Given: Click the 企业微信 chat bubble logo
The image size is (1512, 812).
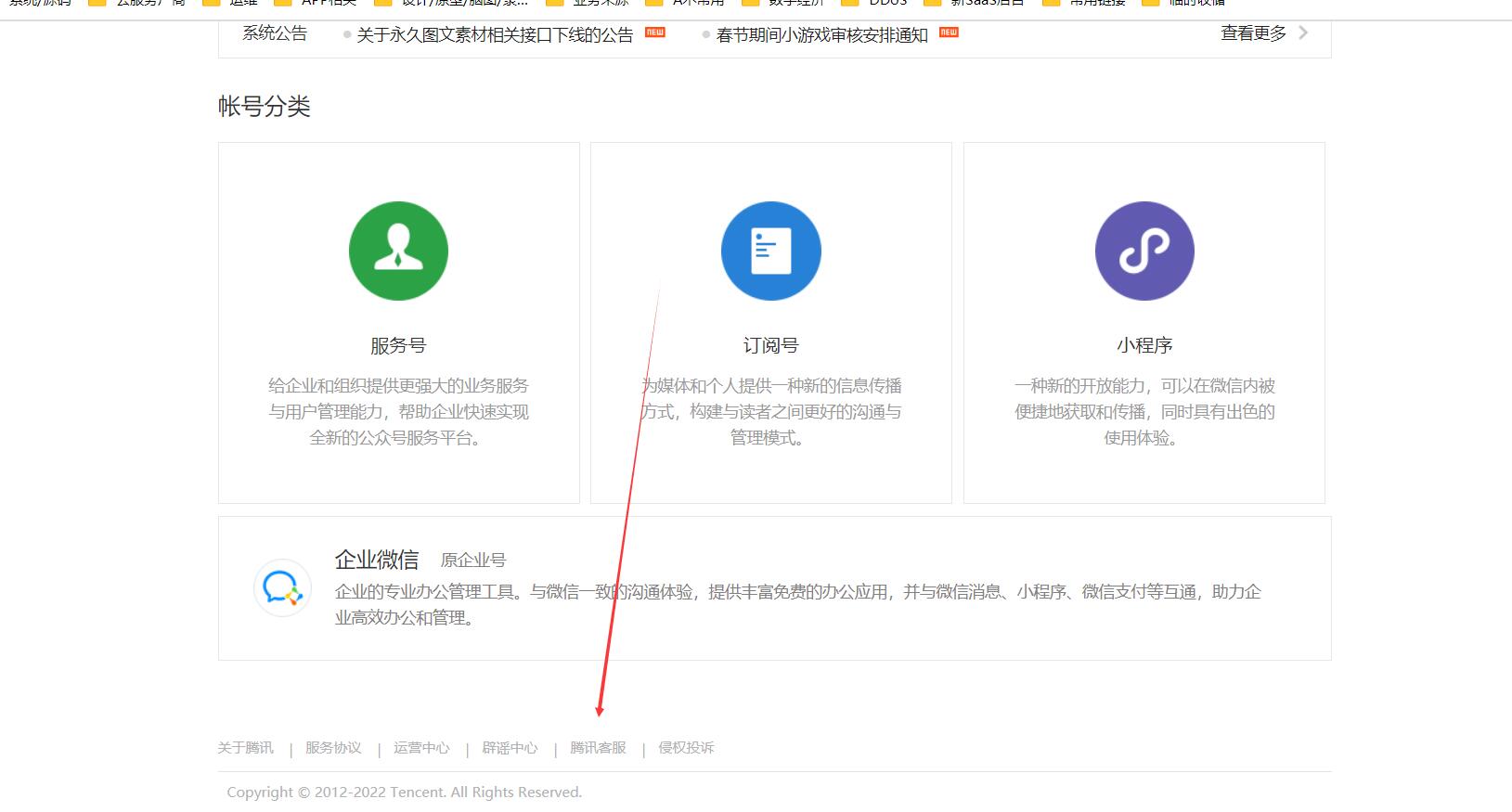Looking at the screenshot, I should [282, 587].
